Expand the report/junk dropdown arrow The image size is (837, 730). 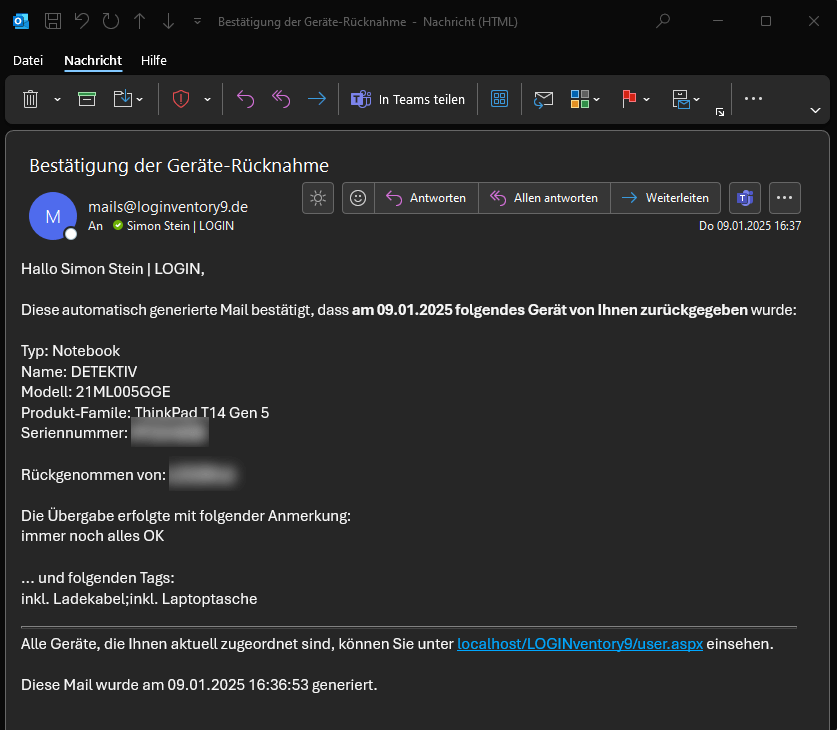click(207, 99)
